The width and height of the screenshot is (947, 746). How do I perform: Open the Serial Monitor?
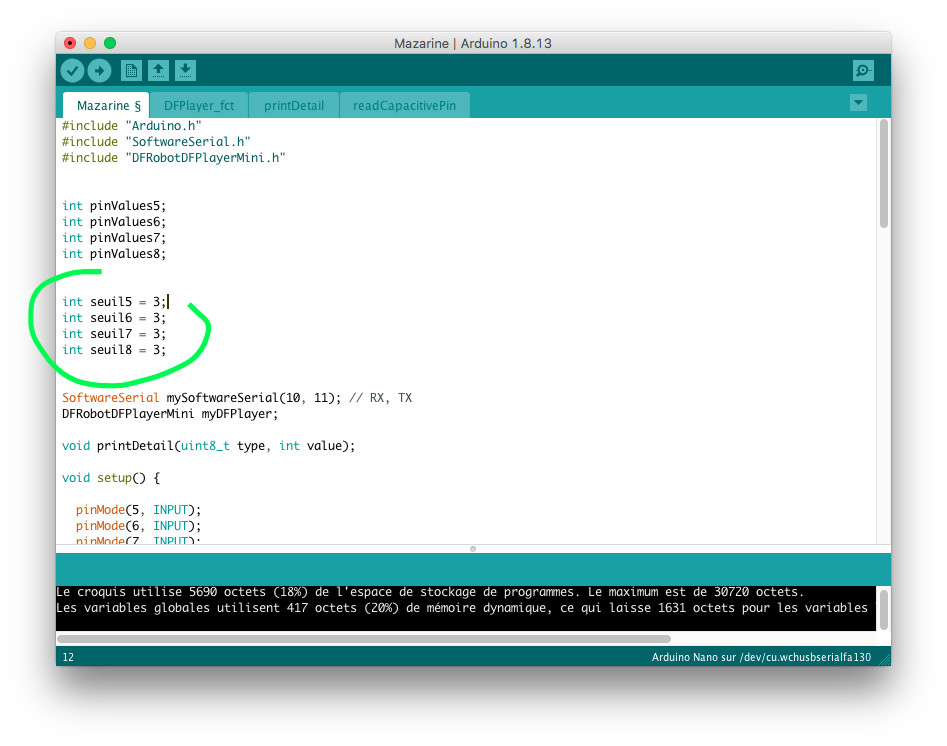862,70
